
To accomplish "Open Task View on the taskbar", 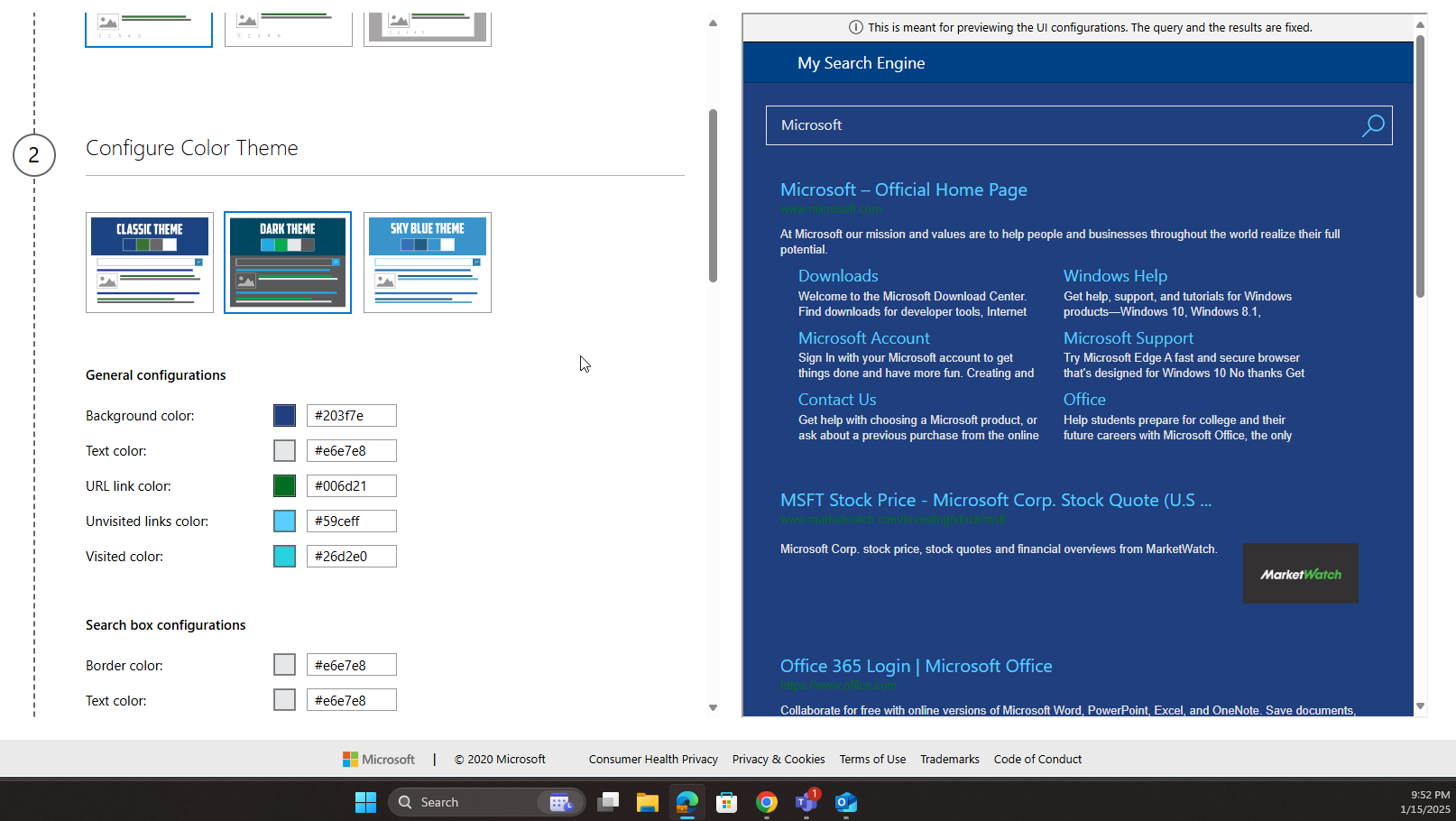I will pos(608,802).
